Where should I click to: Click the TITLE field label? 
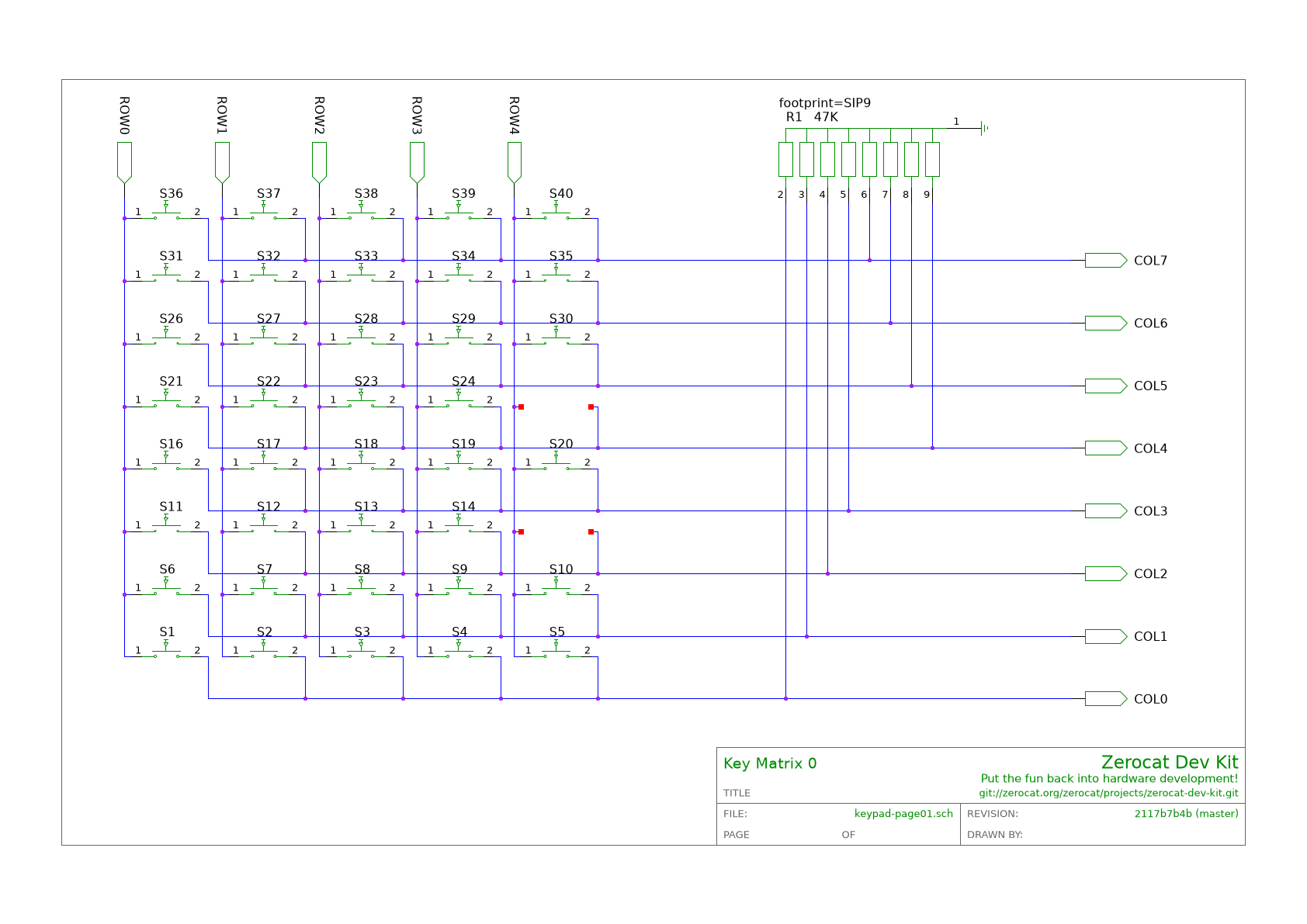pyautogui.click(x=737, y=793)
